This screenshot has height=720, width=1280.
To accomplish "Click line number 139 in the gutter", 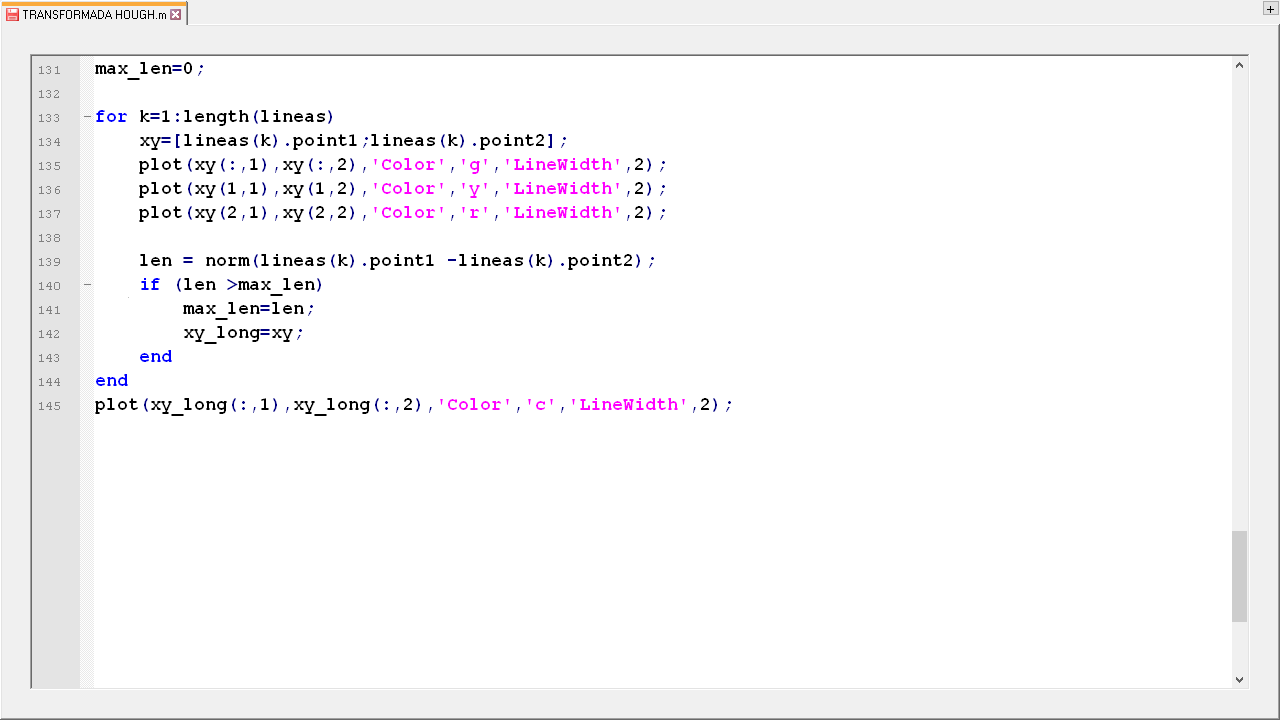I will pyautogui.click(x=49, y=262).
